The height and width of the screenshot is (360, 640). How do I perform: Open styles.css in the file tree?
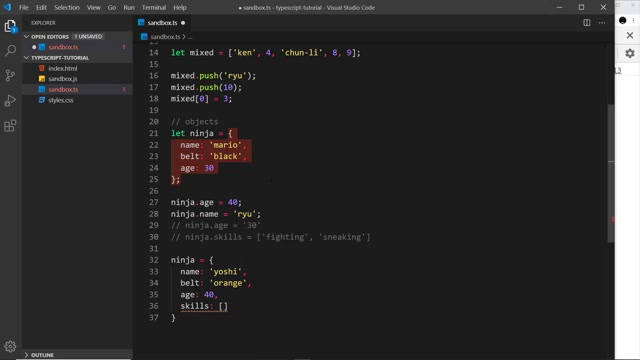[x=61, y=100]
